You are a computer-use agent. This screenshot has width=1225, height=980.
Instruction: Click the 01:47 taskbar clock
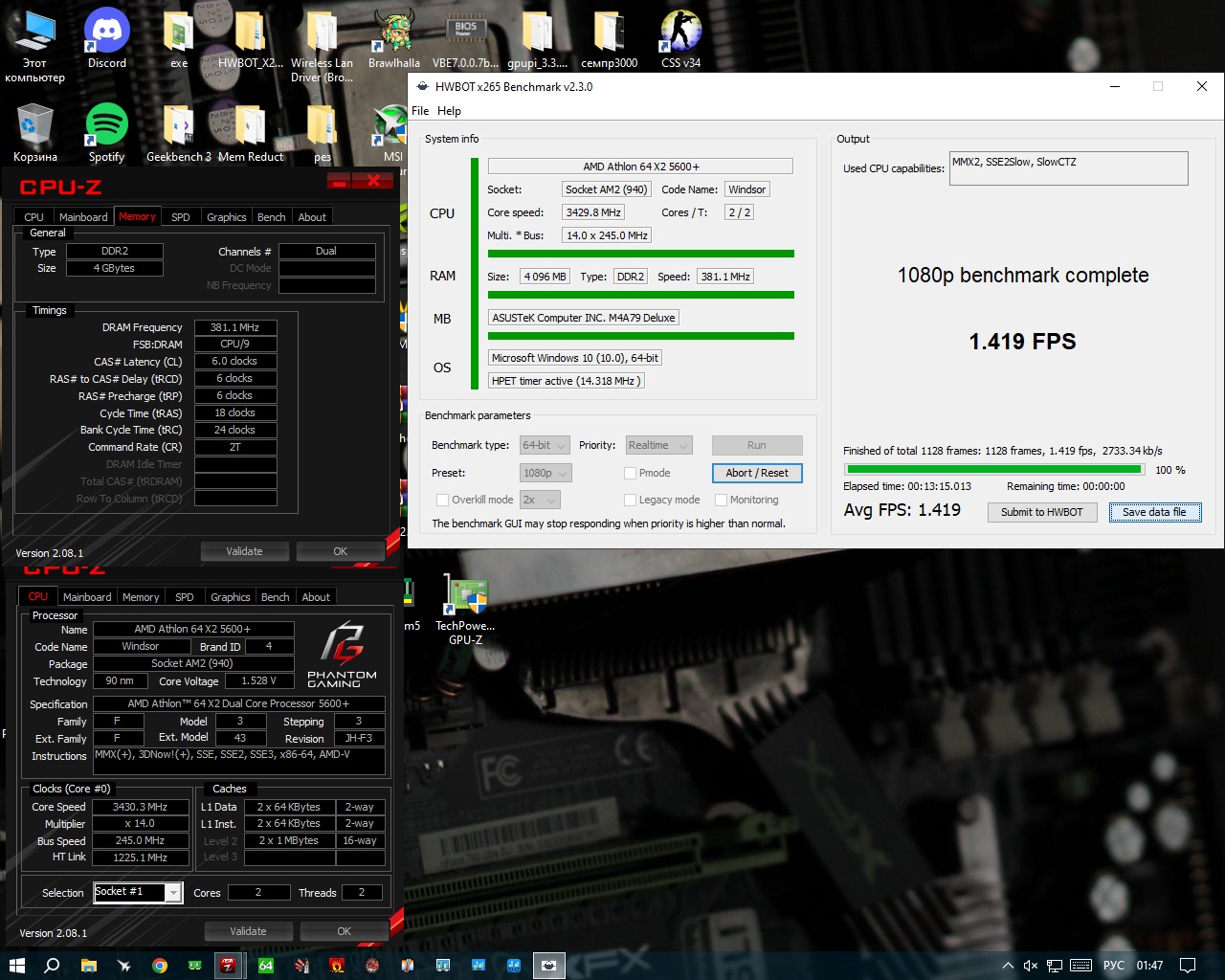[1149, 966]
